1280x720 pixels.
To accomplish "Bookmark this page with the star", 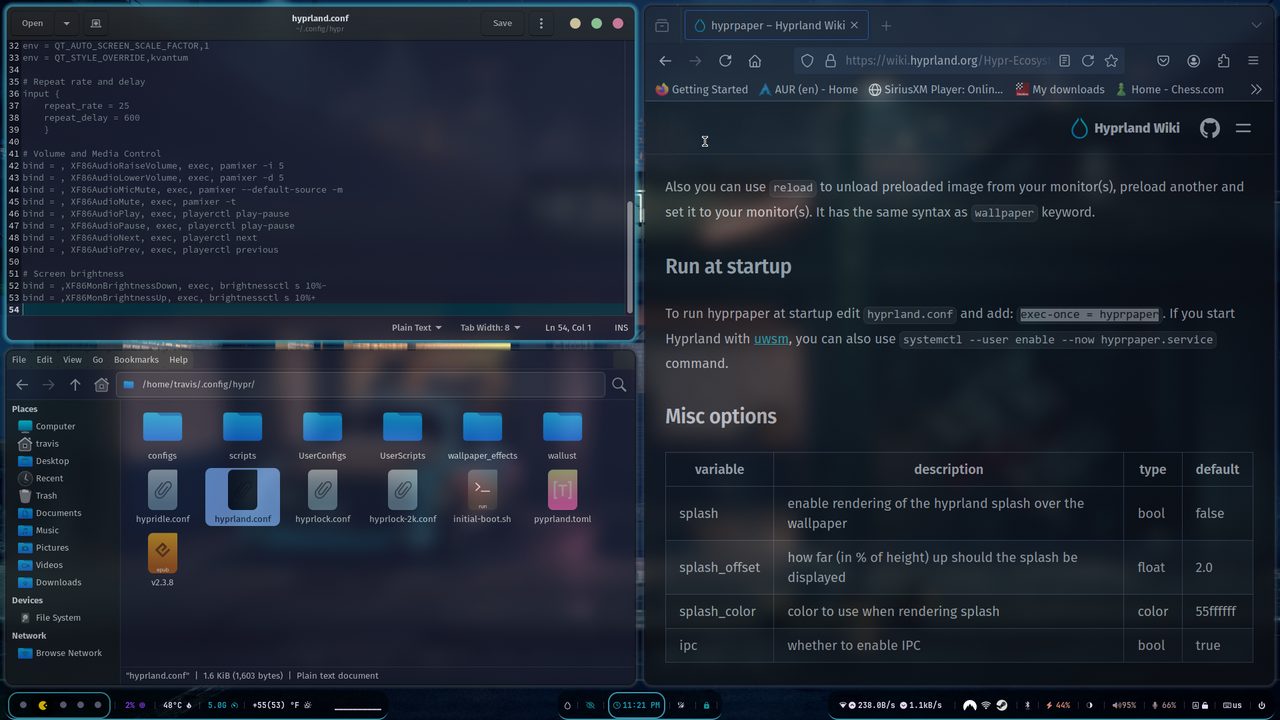I will [x=1111, y=61].
